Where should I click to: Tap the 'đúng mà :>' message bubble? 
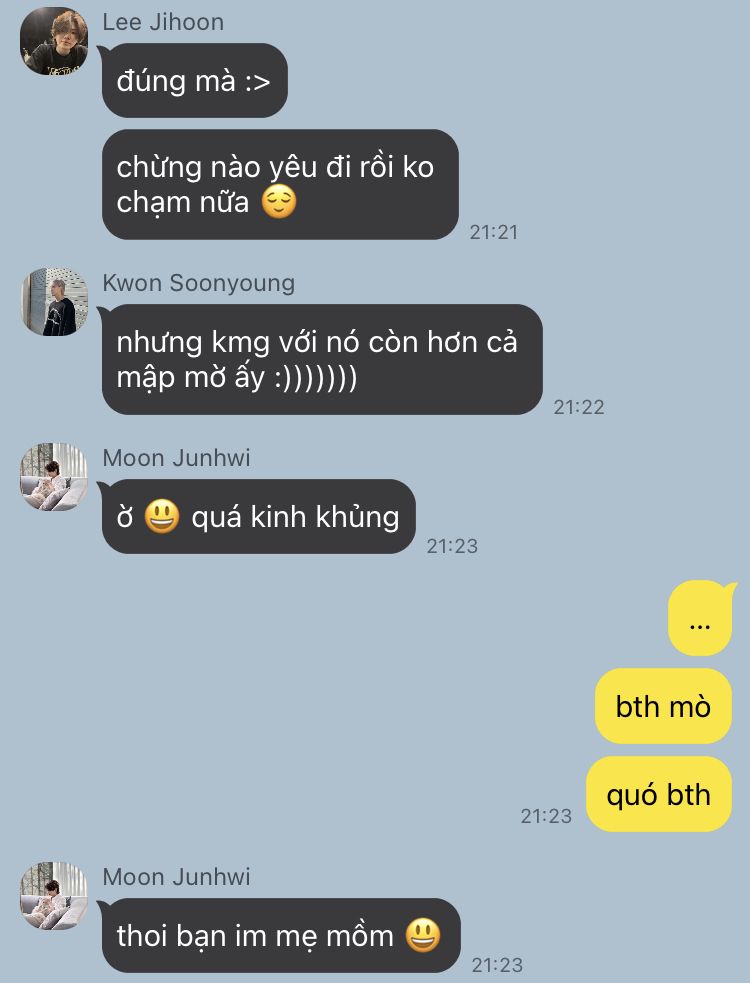point(194,80)
